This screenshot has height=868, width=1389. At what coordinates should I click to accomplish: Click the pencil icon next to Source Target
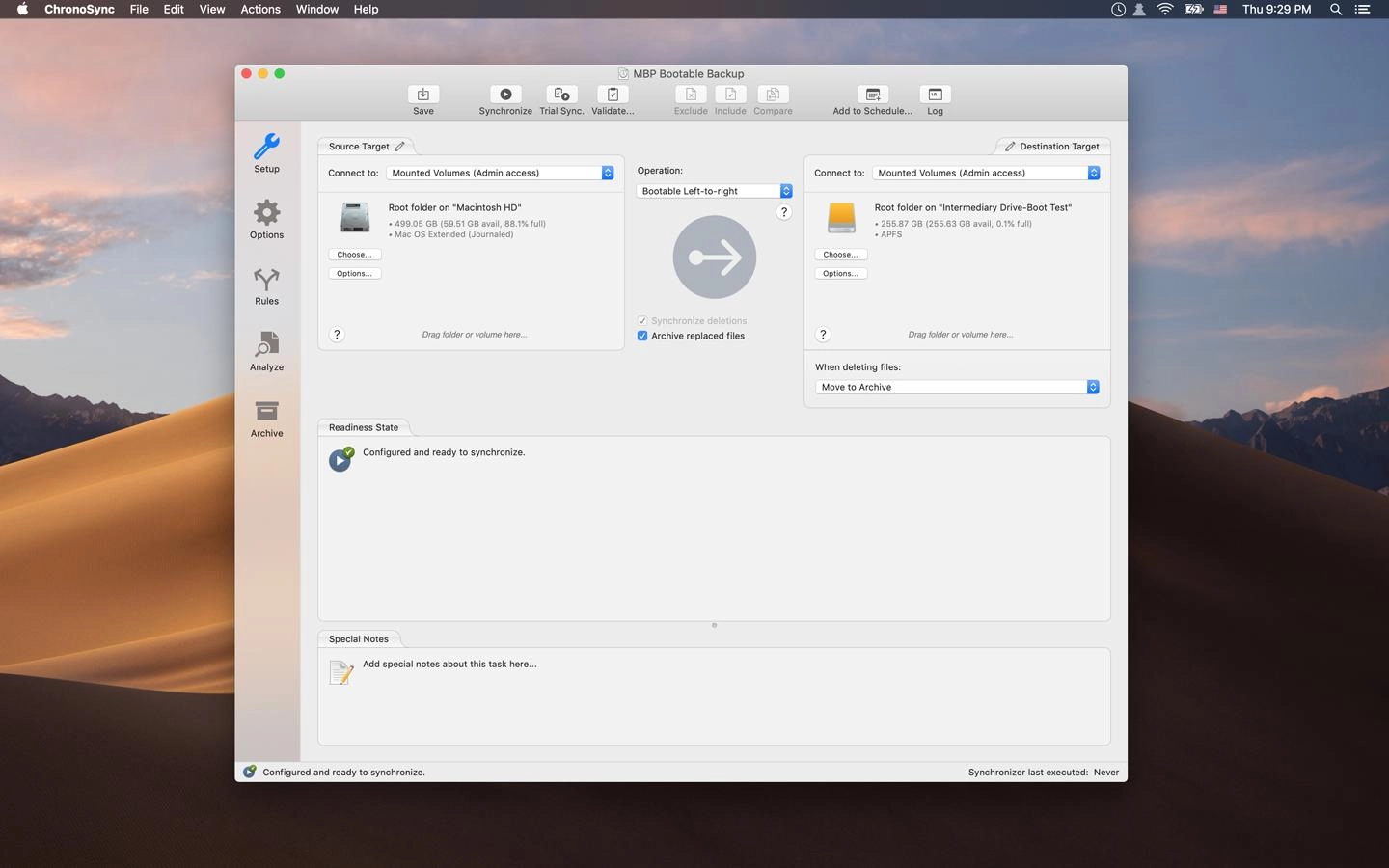click(x=399, y=147)
